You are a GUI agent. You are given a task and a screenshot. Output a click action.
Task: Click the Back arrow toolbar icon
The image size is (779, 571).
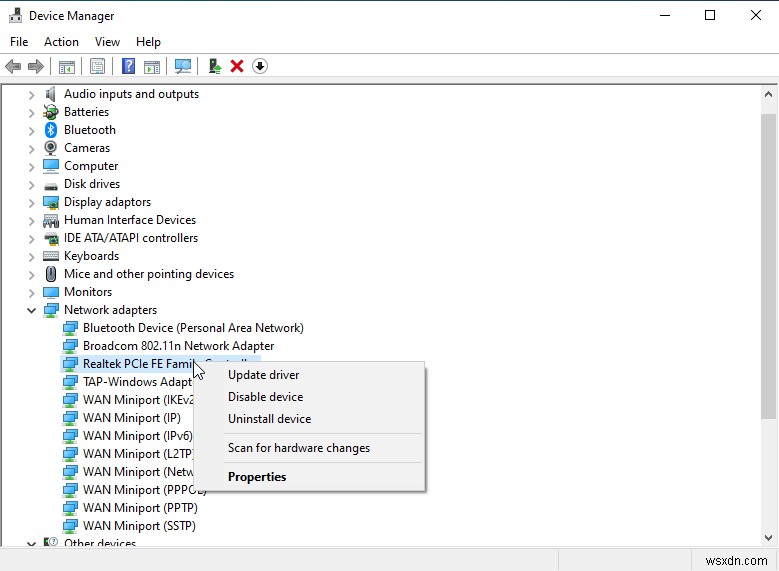13,66
